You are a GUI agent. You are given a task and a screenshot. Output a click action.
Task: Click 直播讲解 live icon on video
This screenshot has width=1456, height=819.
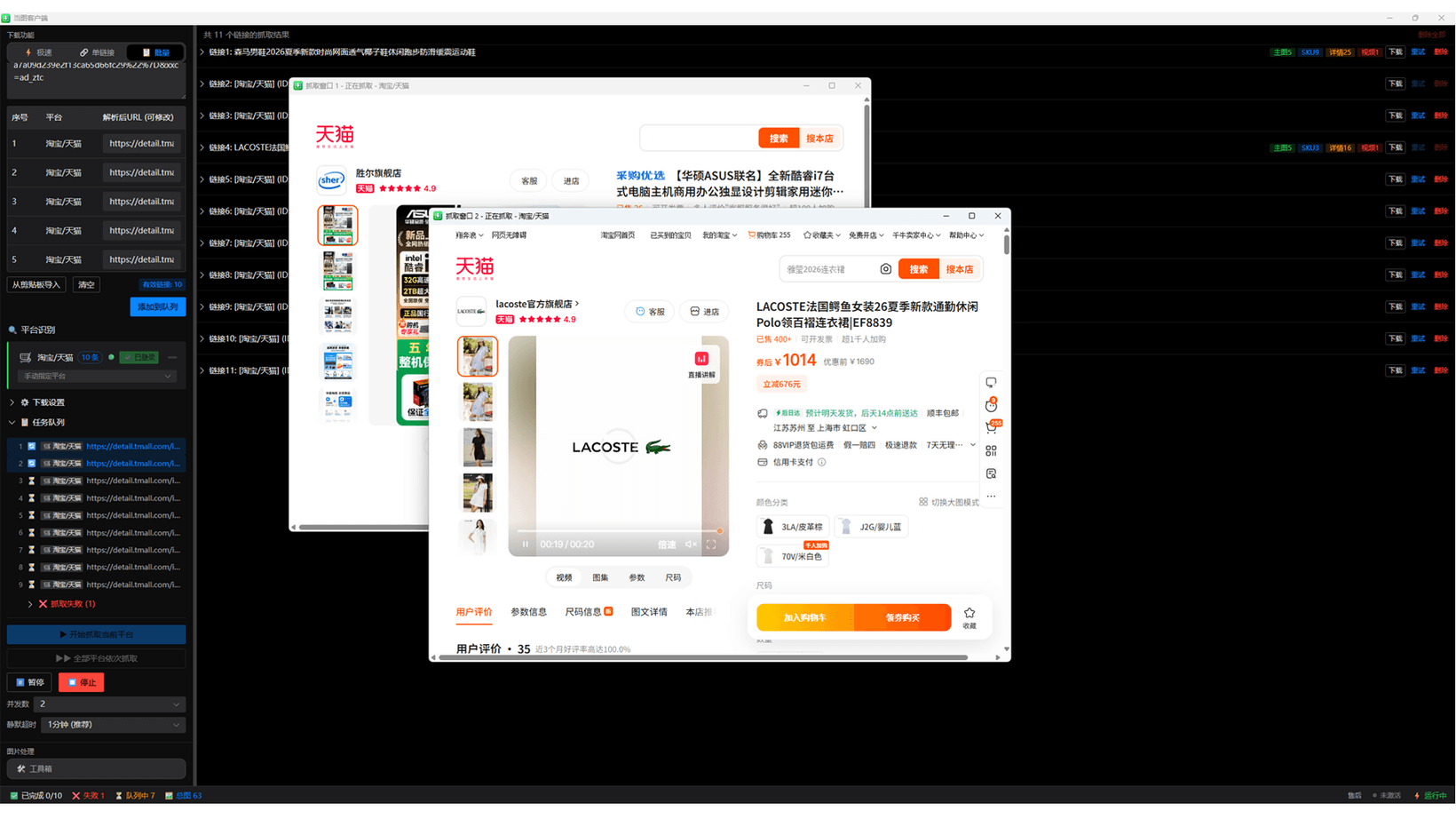pyautogui.click(x=701, y=363)
